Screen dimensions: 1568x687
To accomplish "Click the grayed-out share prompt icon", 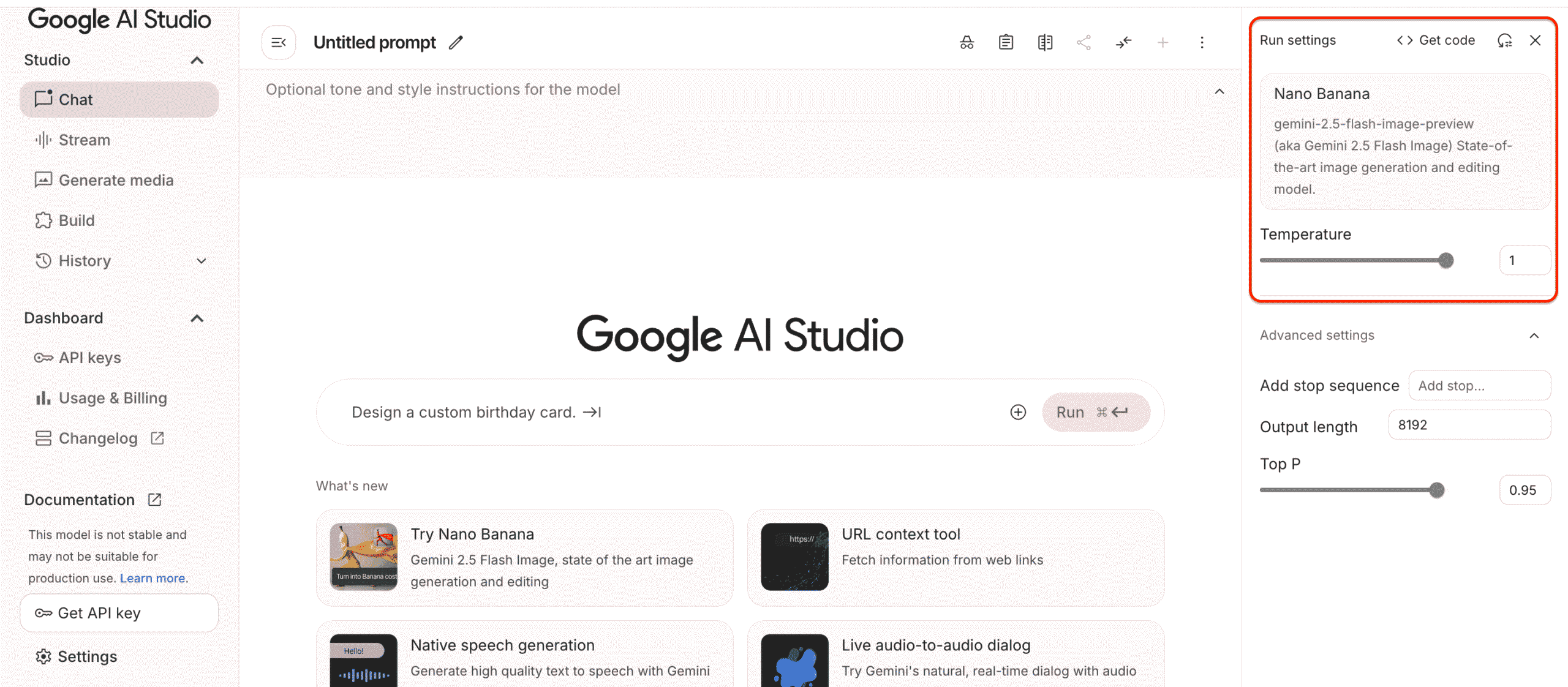I will pos(1084,42).
